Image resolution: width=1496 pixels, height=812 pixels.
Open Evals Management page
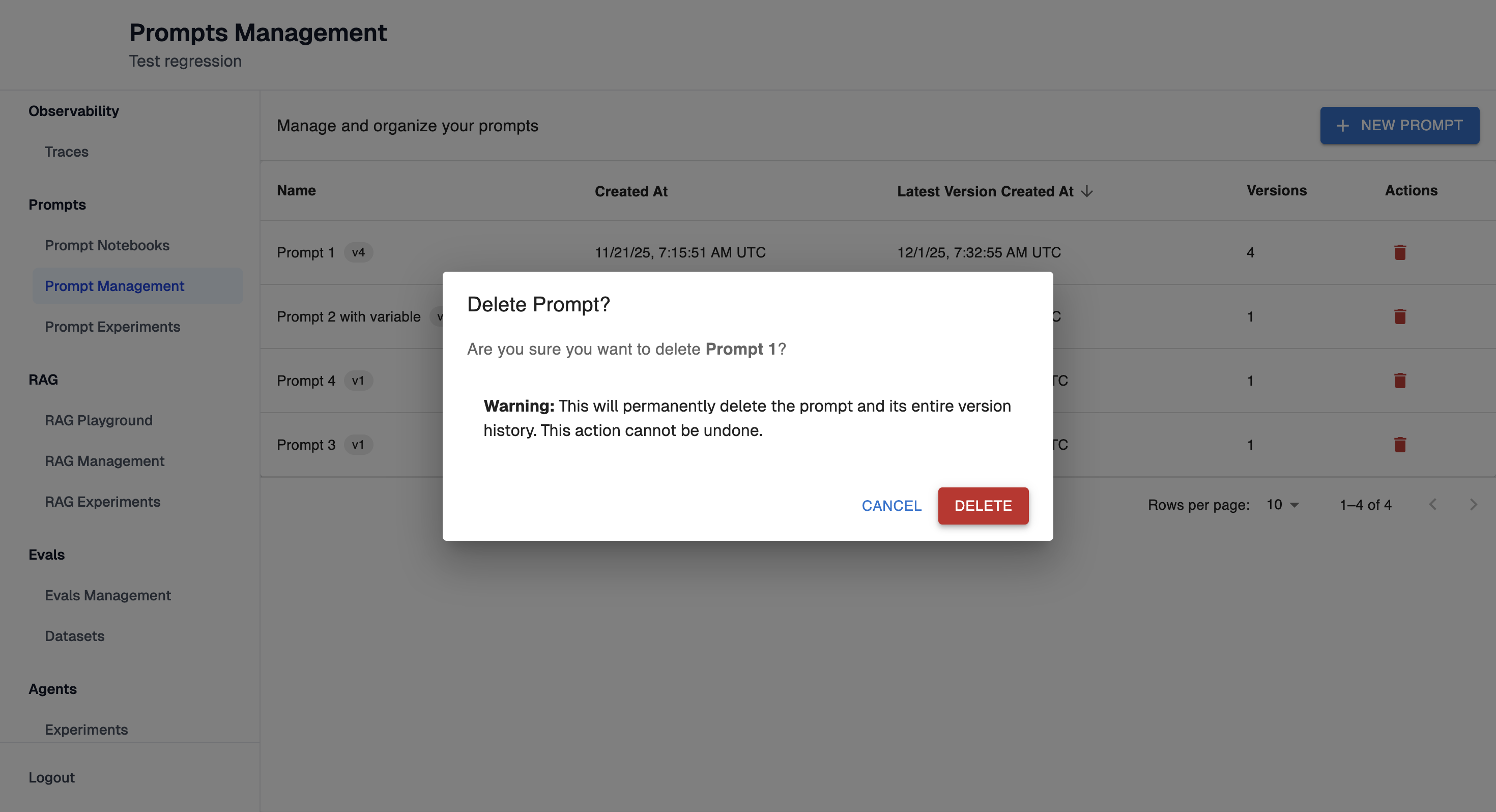(x=107, y=595)
